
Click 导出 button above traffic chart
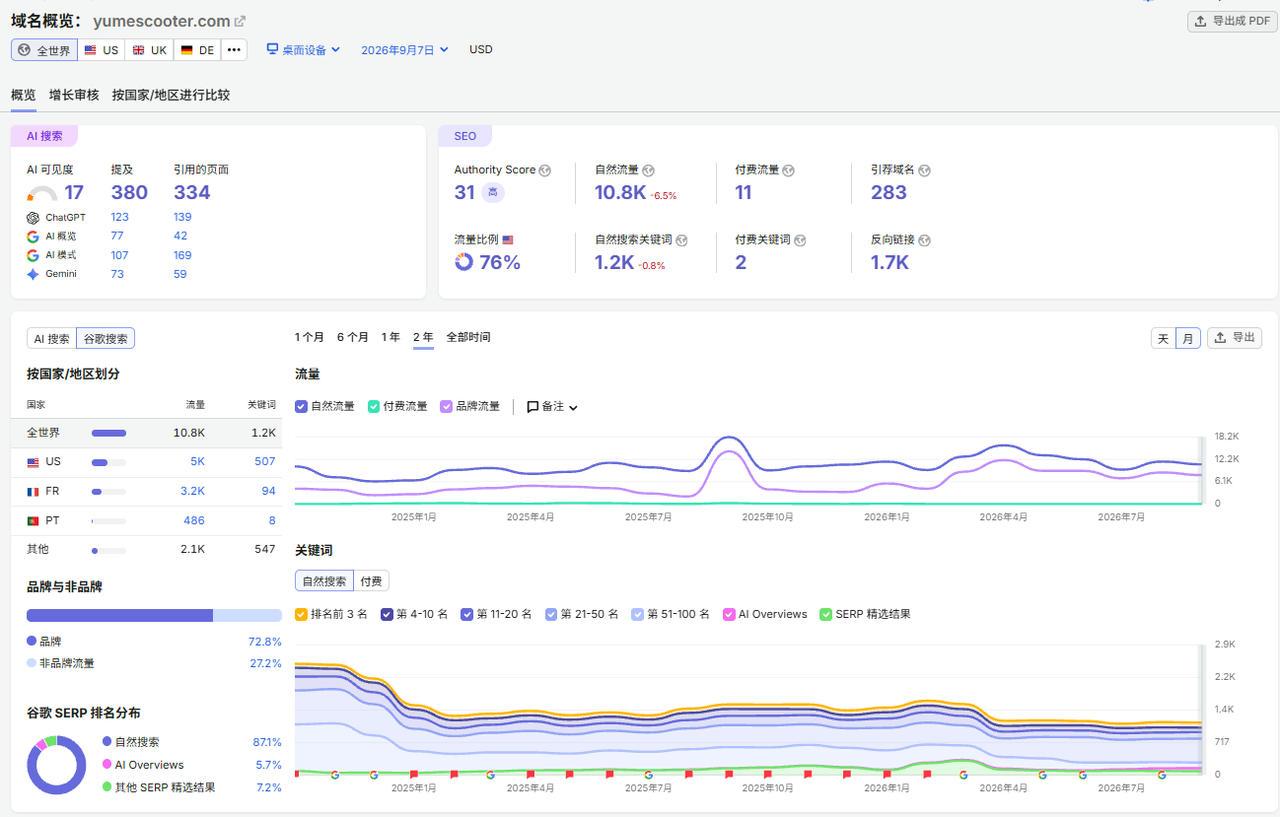pyautogui.click(x=1234, y=338)
